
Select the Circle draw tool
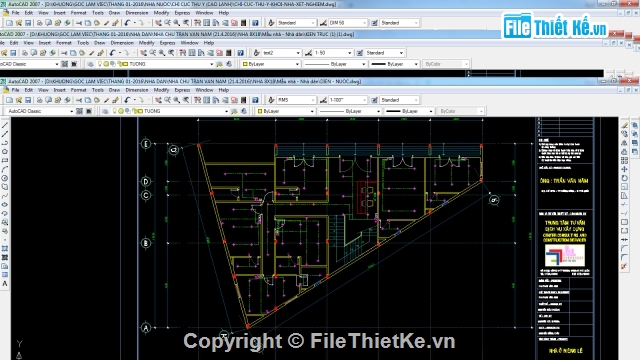5,178
